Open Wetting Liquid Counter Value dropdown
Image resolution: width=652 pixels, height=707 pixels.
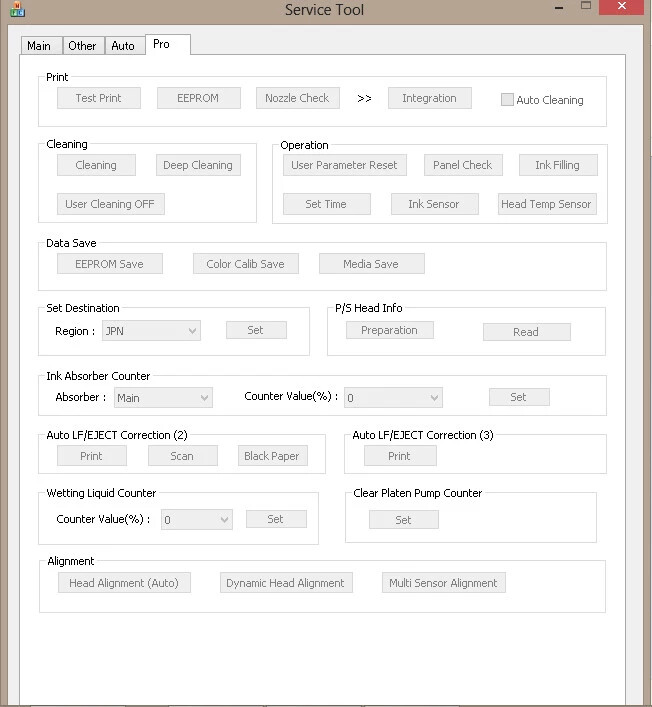coord(197,519)
